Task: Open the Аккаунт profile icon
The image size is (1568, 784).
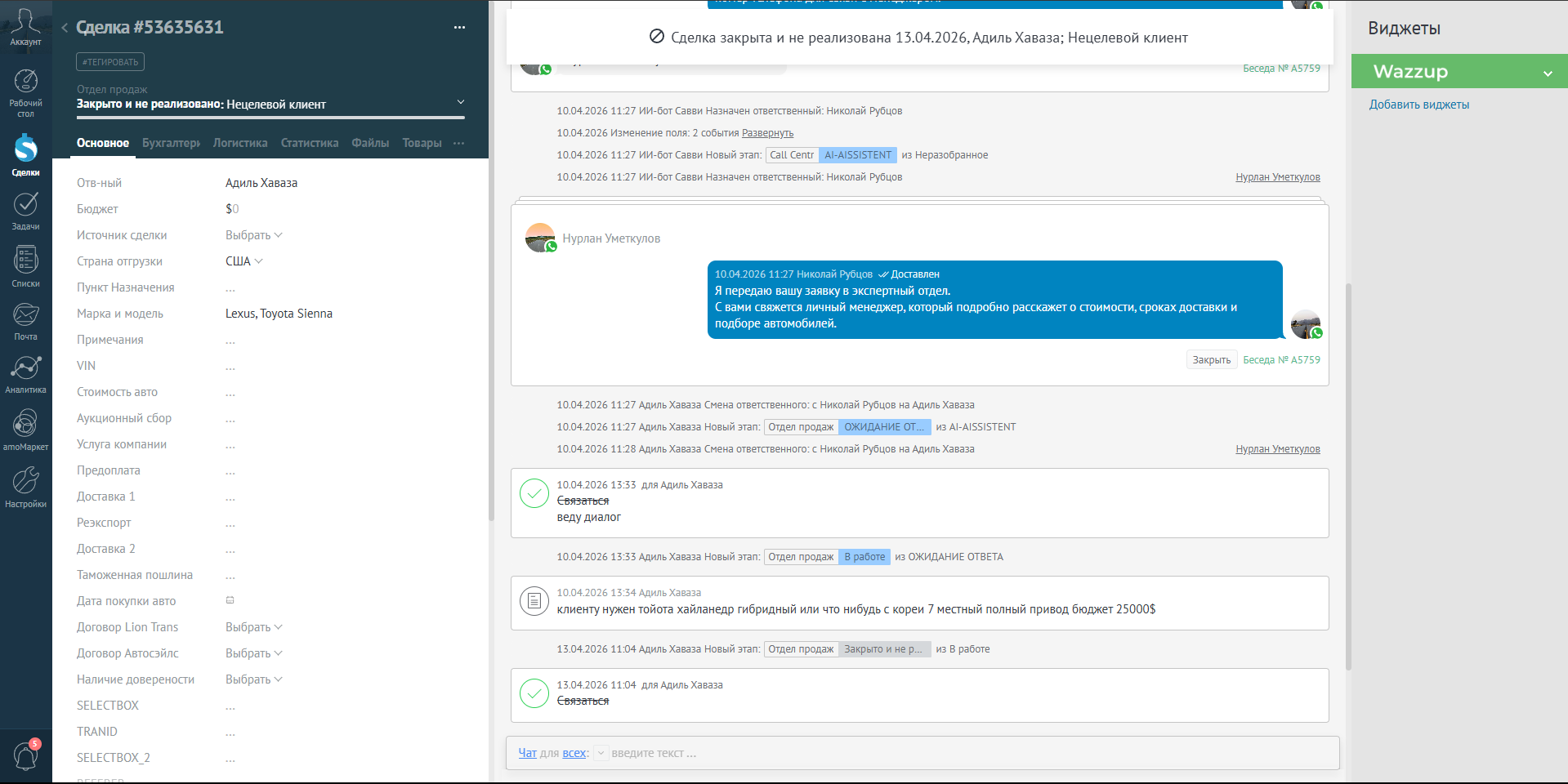Action: pos(25,26)
